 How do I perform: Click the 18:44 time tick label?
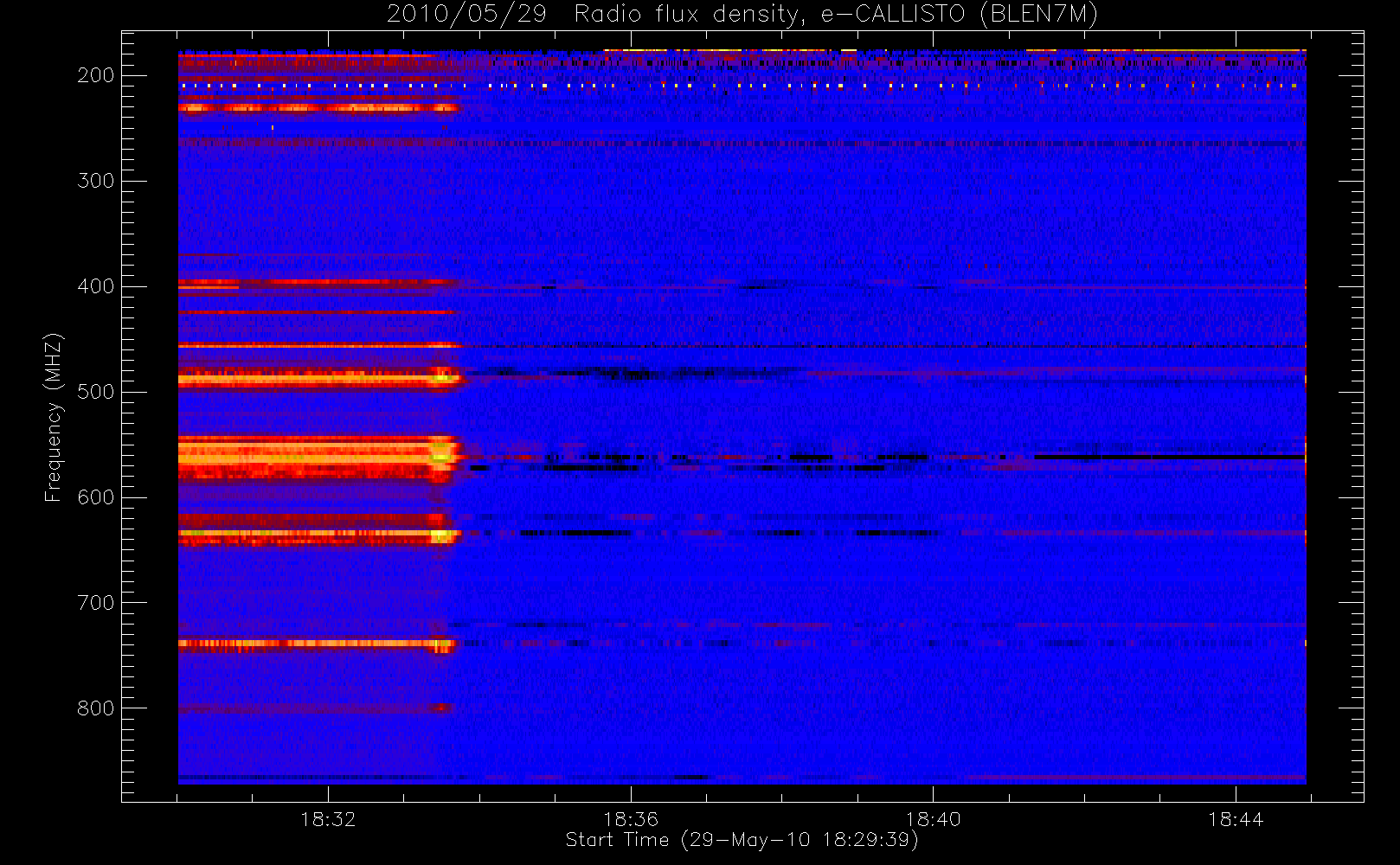(1236, 819)
